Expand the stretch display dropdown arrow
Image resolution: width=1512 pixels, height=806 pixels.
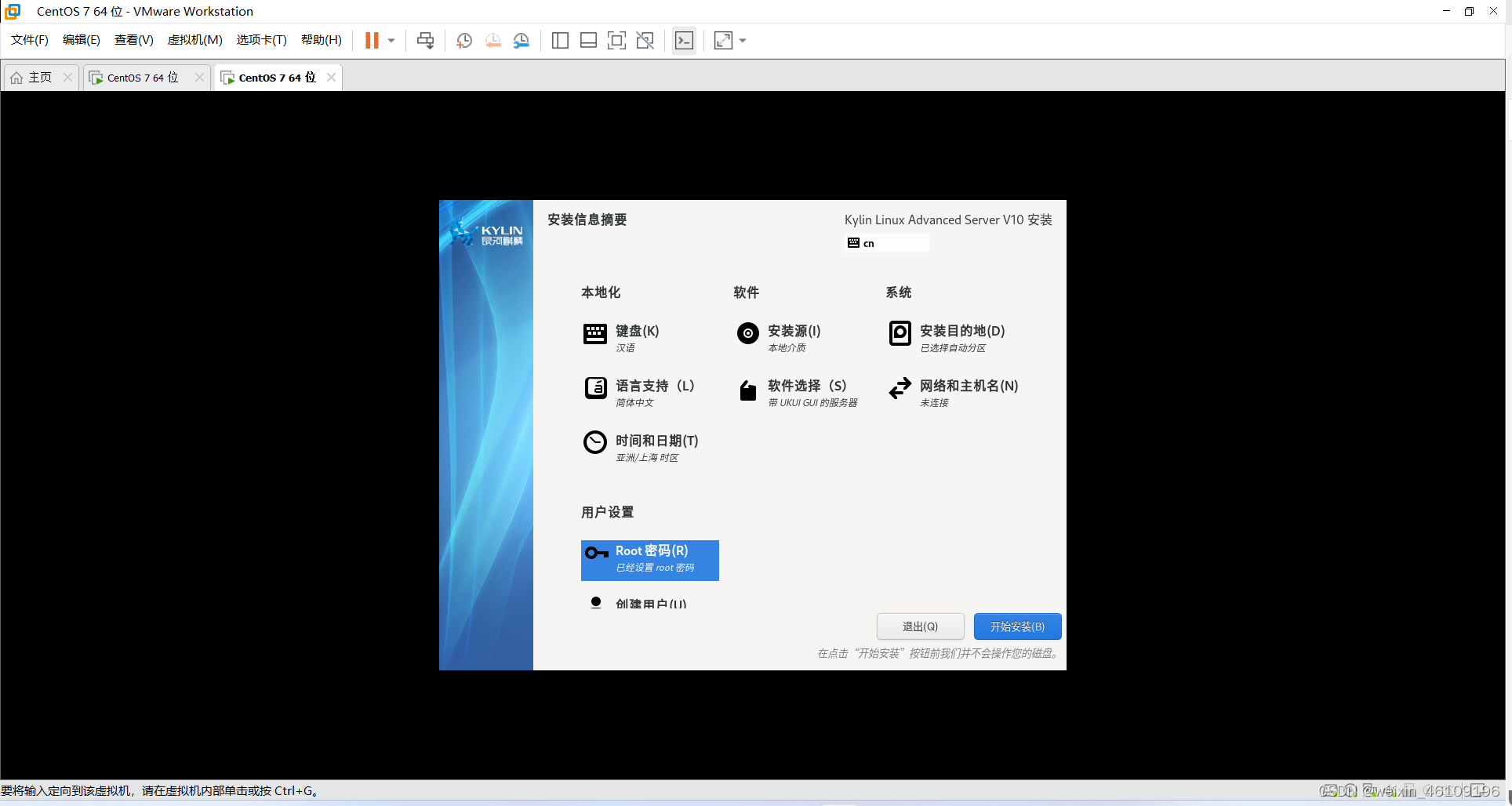click(x=743, y=41)
